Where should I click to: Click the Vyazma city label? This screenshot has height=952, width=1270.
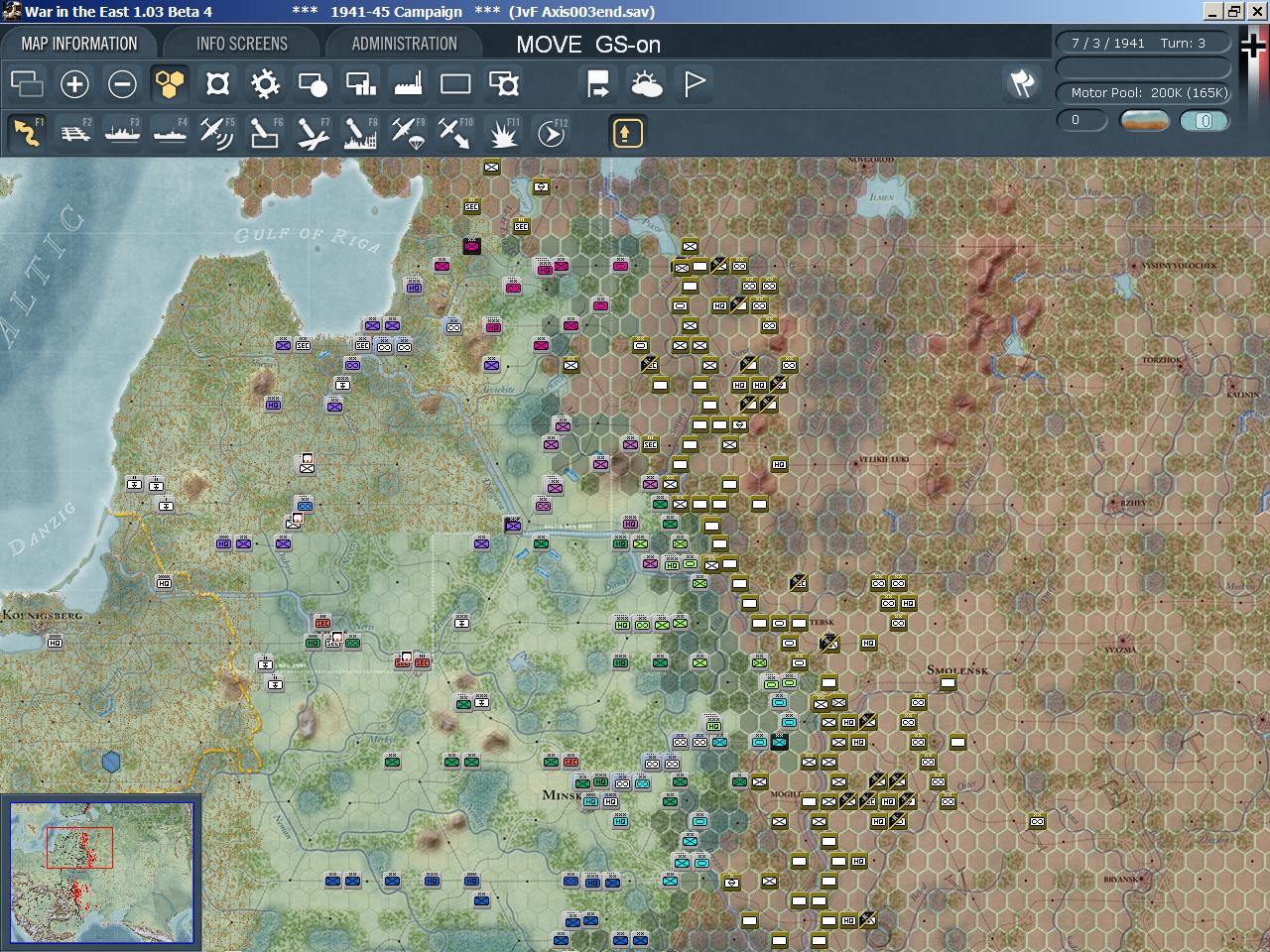pyautogui.click(x=1120, y=650)
